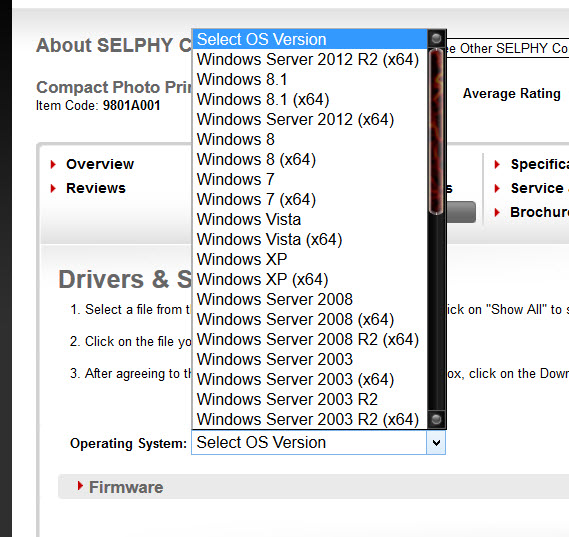This screenshot has height=537, width=569.
Task: Select Windows Server 2003 R2
Action: point(310,399)
